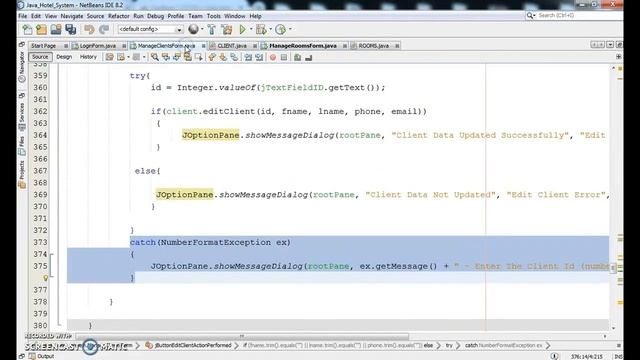Viewport: 640px width, 360px height.
Task: Click the Toggle Rectangular Selection icon
Action: [199, 58]
